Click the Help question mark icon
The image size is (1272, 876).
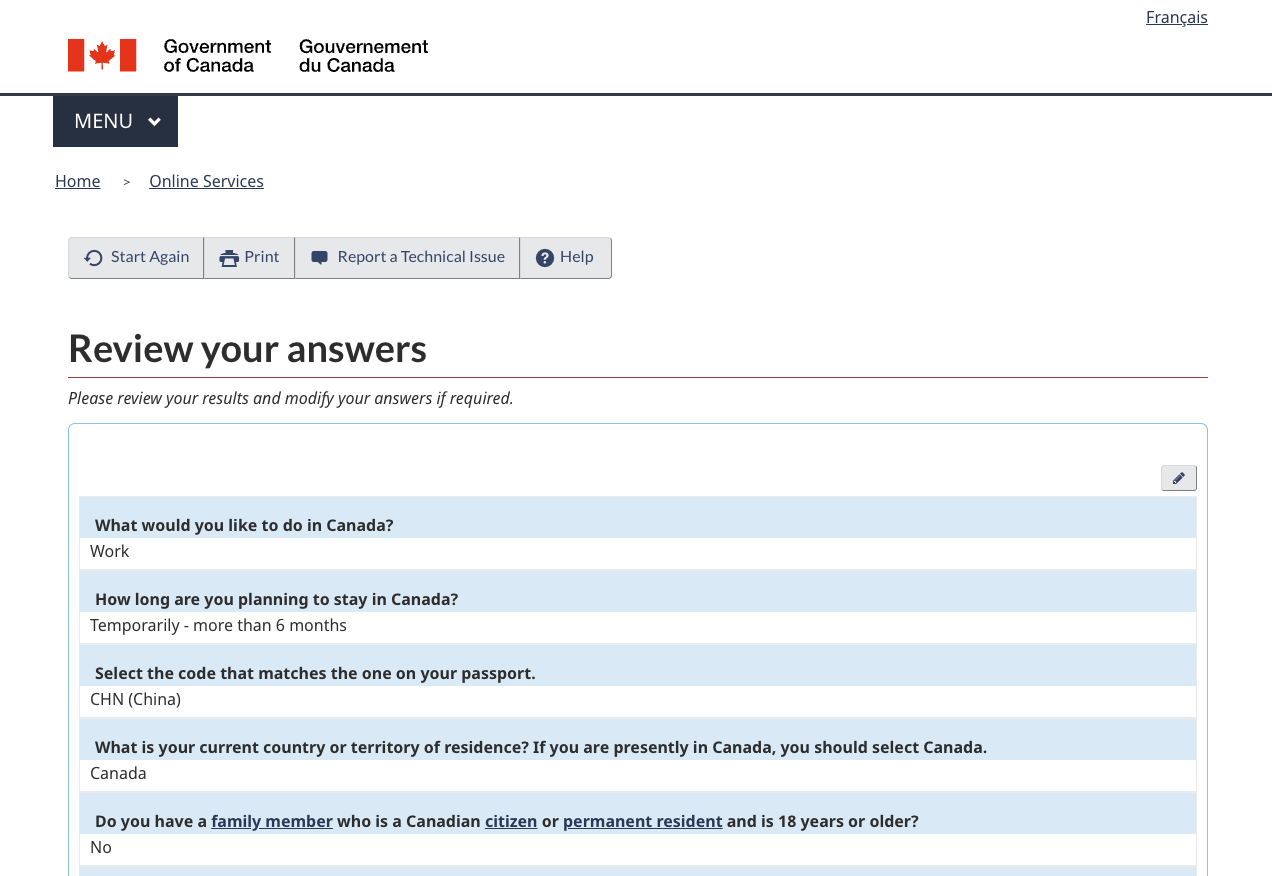[545, 258]
